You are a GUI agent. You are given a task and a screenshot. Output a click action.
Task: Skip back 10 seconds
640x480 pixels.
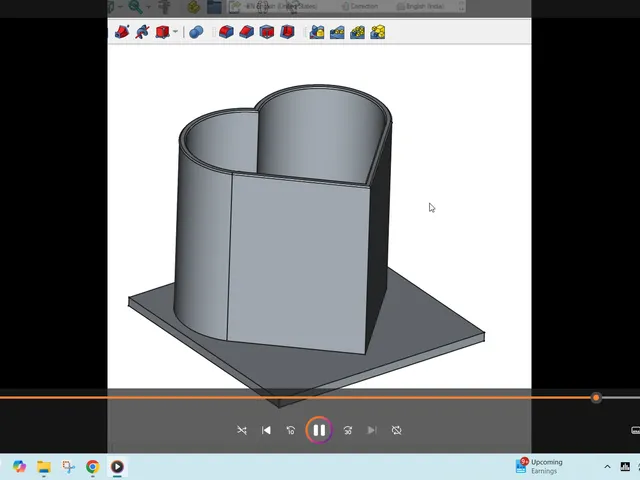pyautogui.click(x=291, y=430)
